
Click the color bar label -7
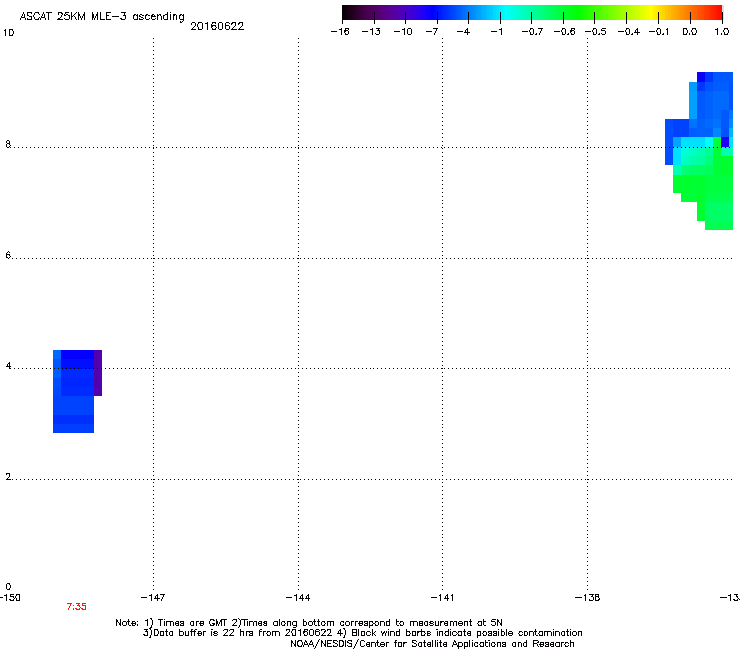tap(432, 32)
